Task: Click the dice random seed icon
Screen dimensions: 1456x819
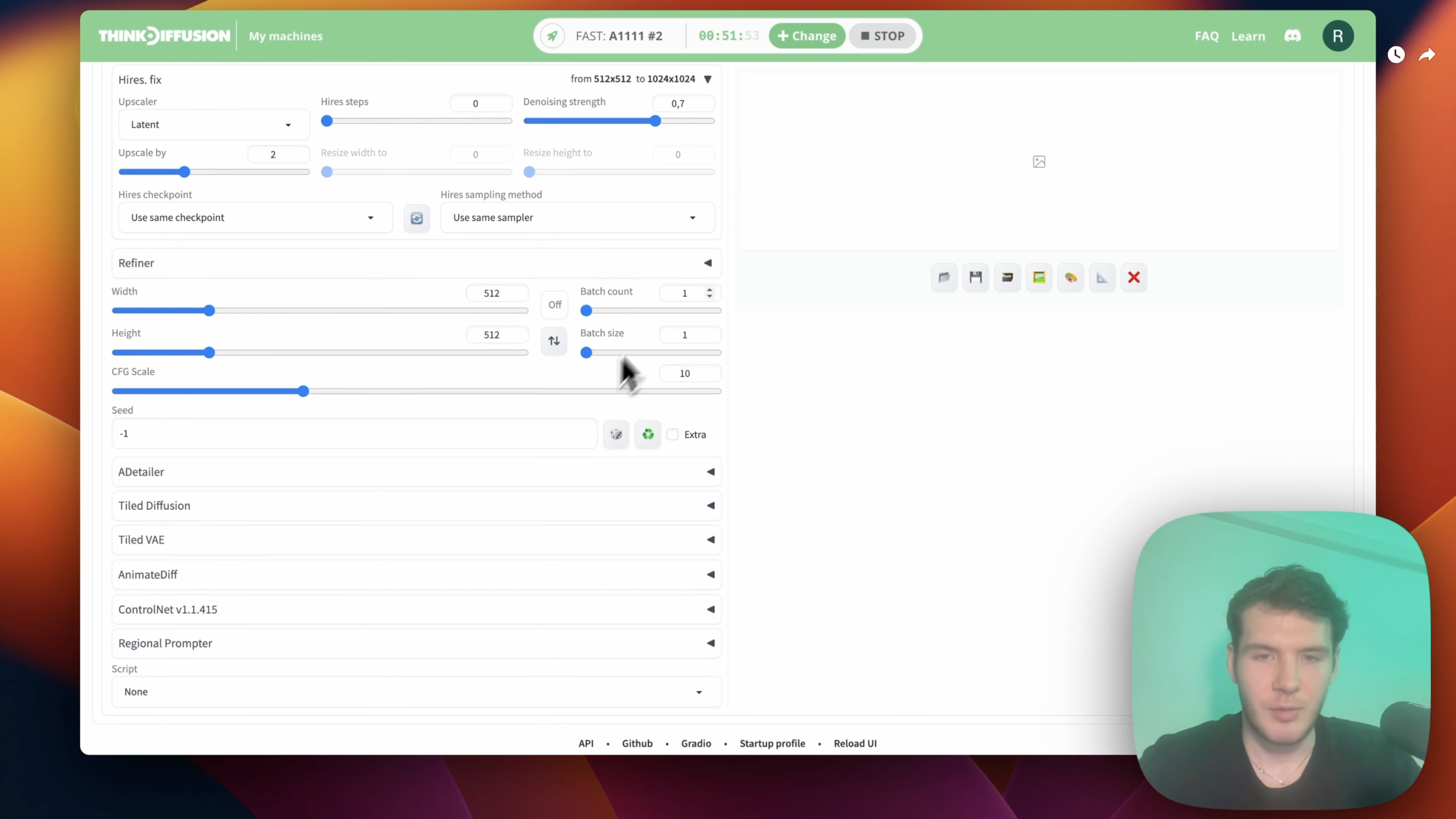Action: tap(616, 435)
